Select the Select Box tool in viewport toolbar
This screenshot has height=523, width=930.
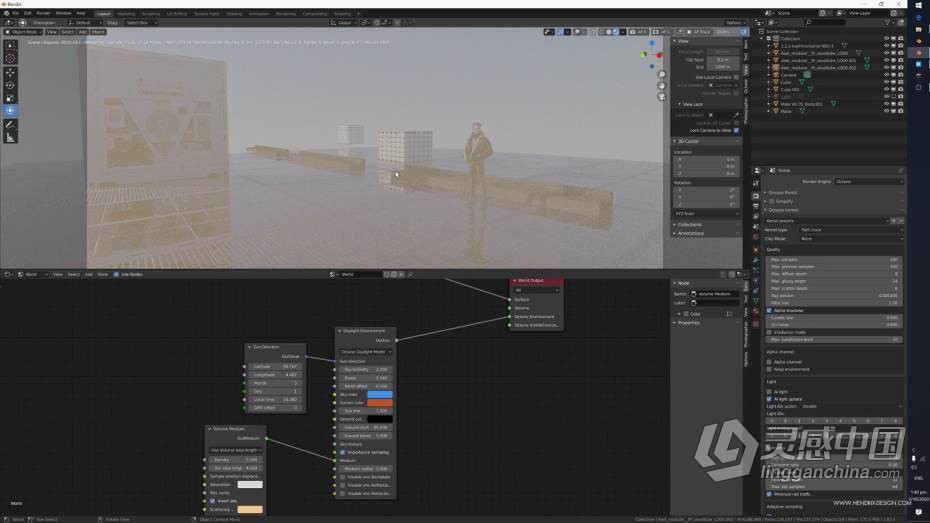[x=10, y=46]
